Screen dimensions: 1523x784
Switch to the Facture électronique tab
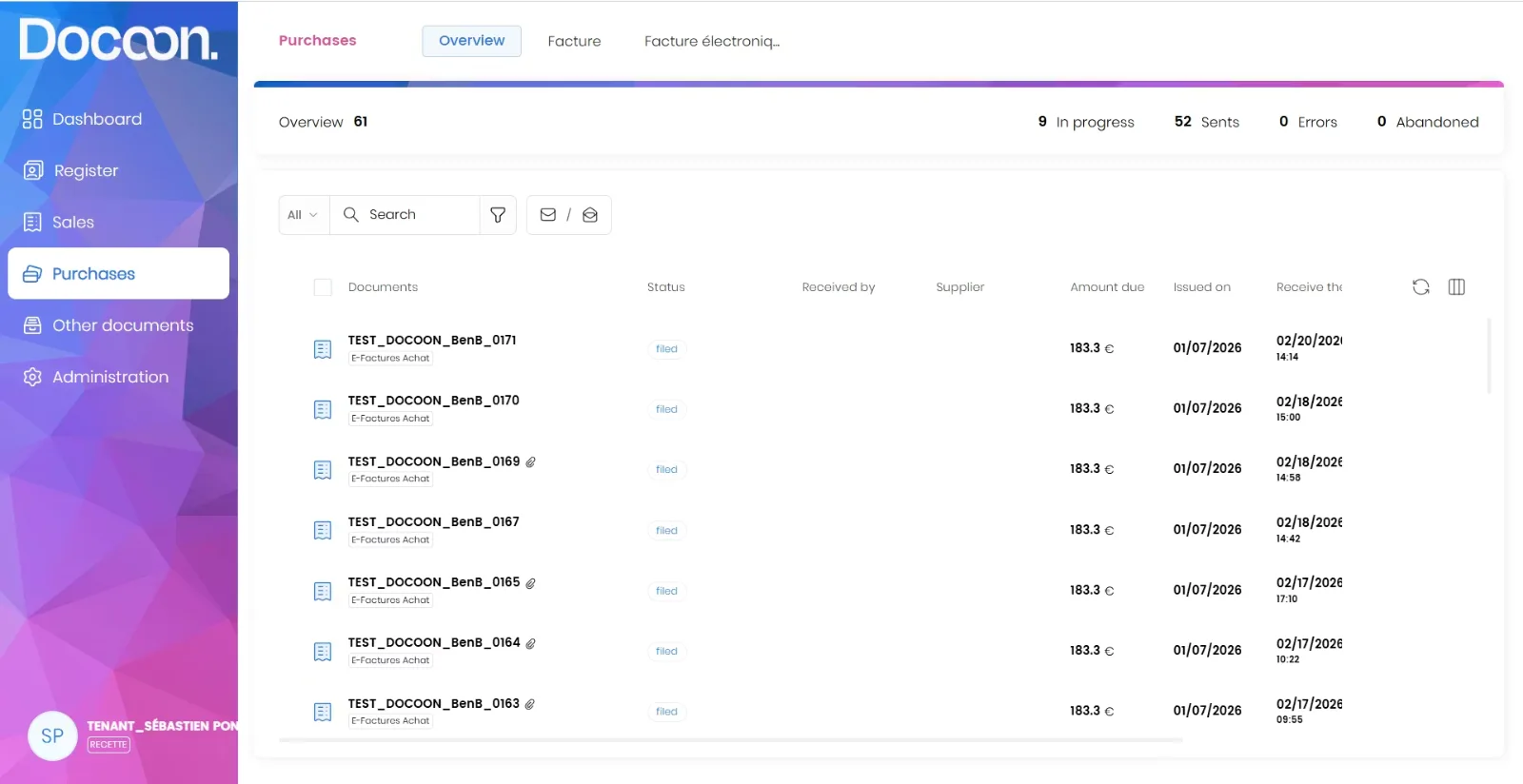[x=711, y=41]
